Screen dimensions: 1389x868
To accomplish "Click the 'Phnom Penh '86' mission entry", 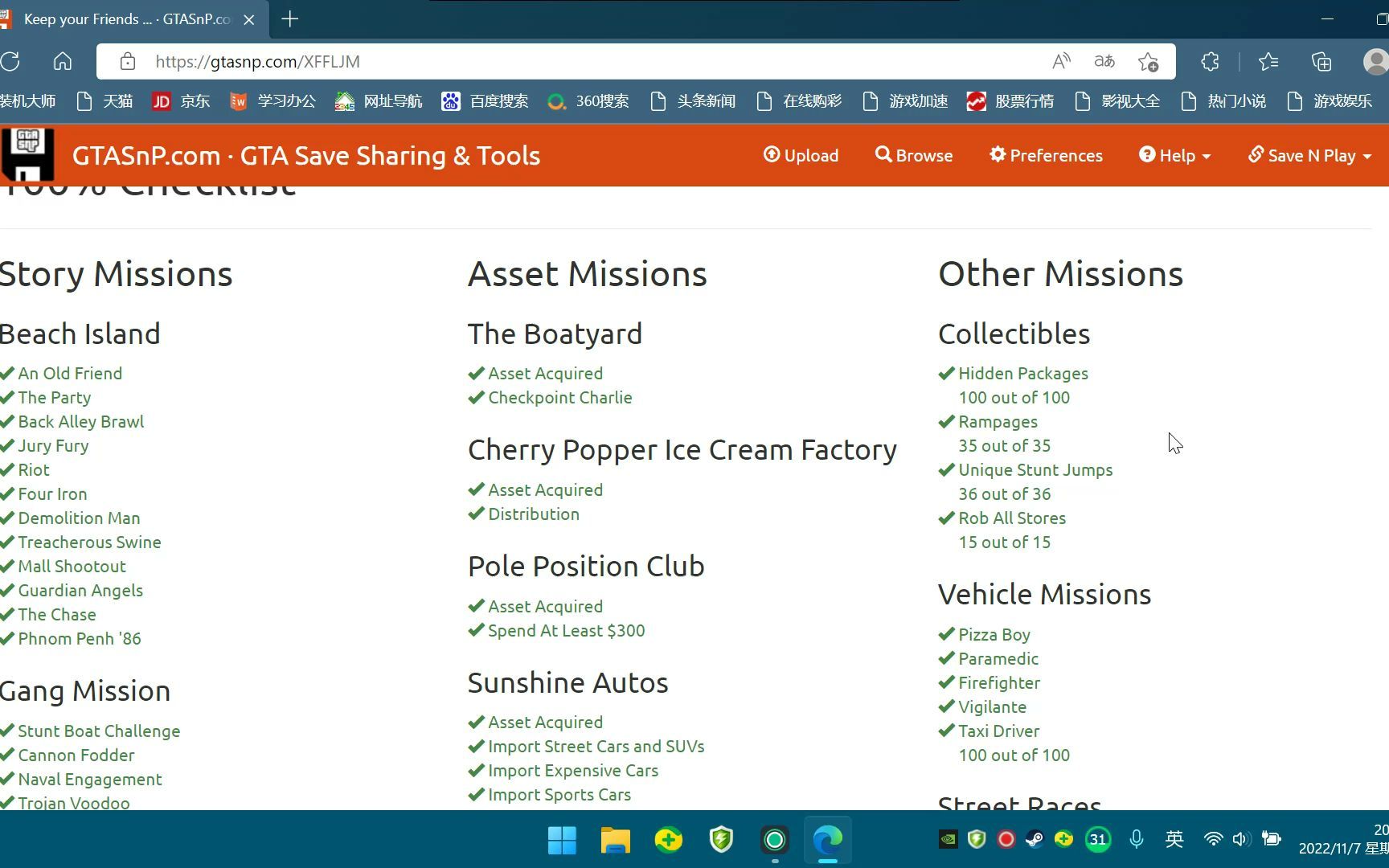I will (80, 638).
